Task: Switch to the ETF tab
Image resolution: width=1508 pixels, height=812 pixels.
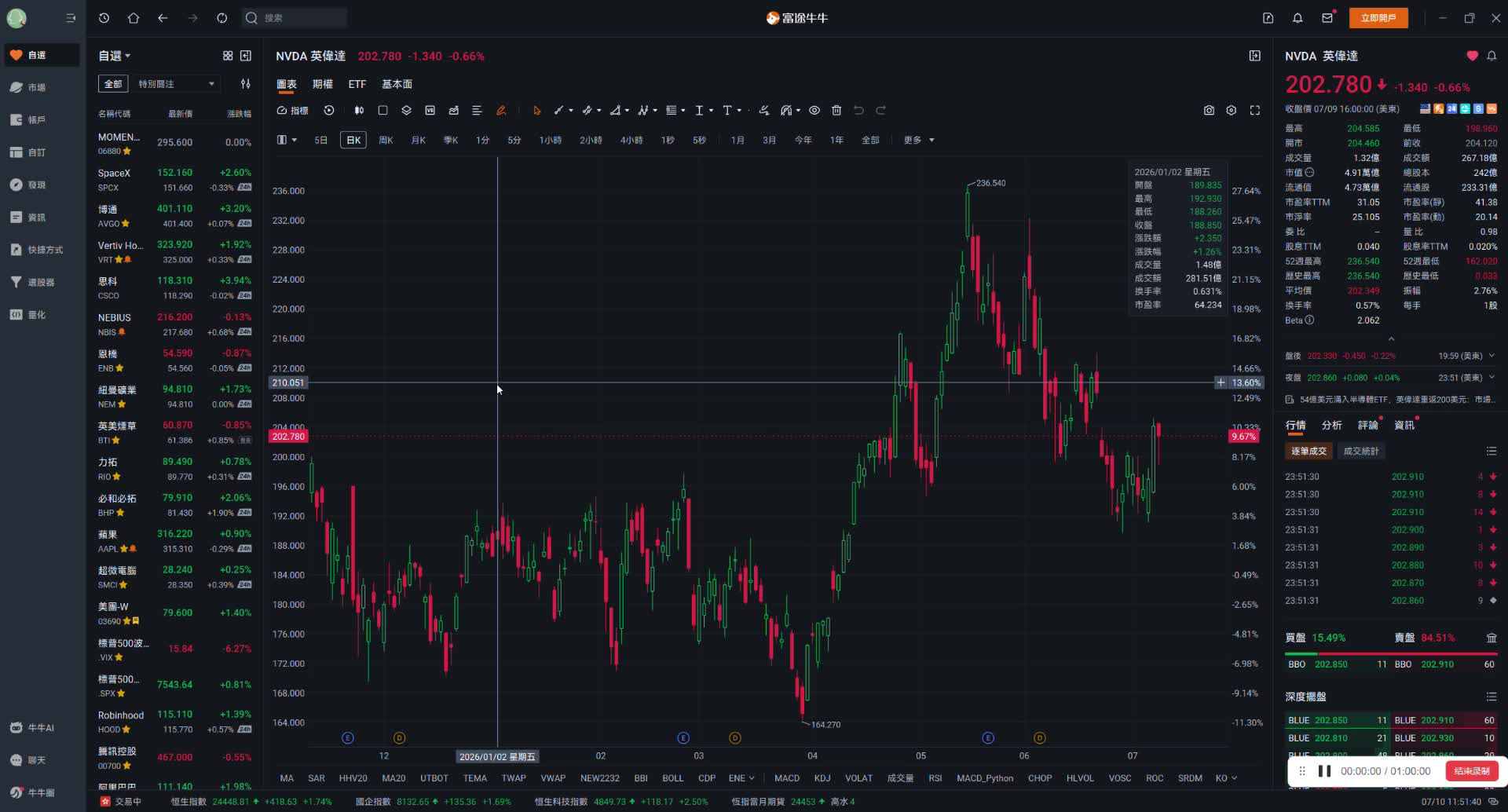Action: [x=357, y=84]
